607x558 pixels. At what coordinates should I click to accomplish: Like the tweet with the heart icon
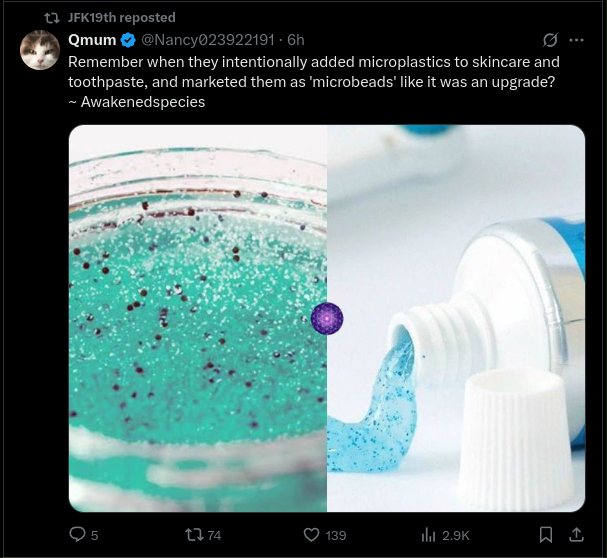(311, 535)
